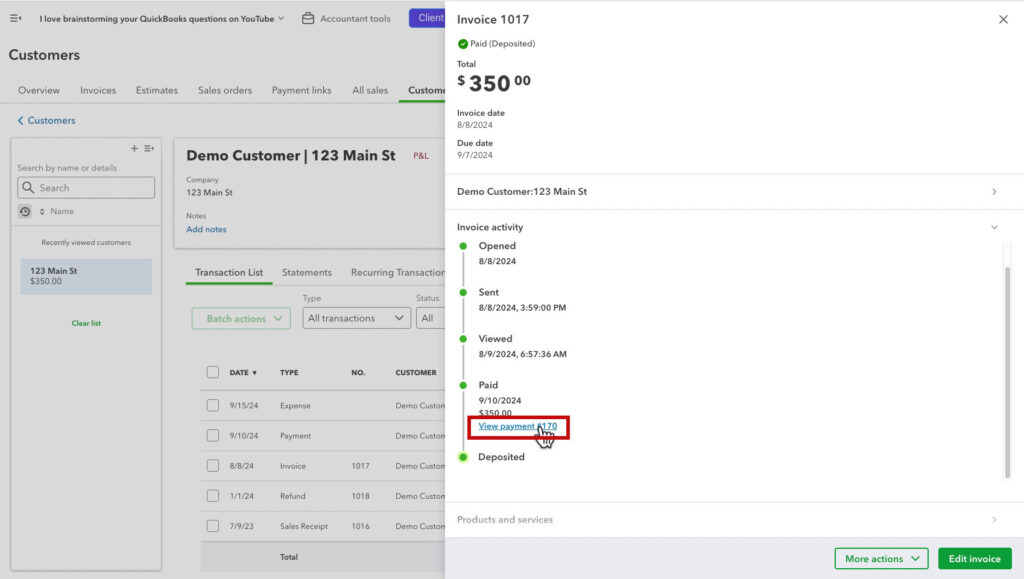
Task: Toggle the Name column sort order
Action: click(x=43, y=212)
